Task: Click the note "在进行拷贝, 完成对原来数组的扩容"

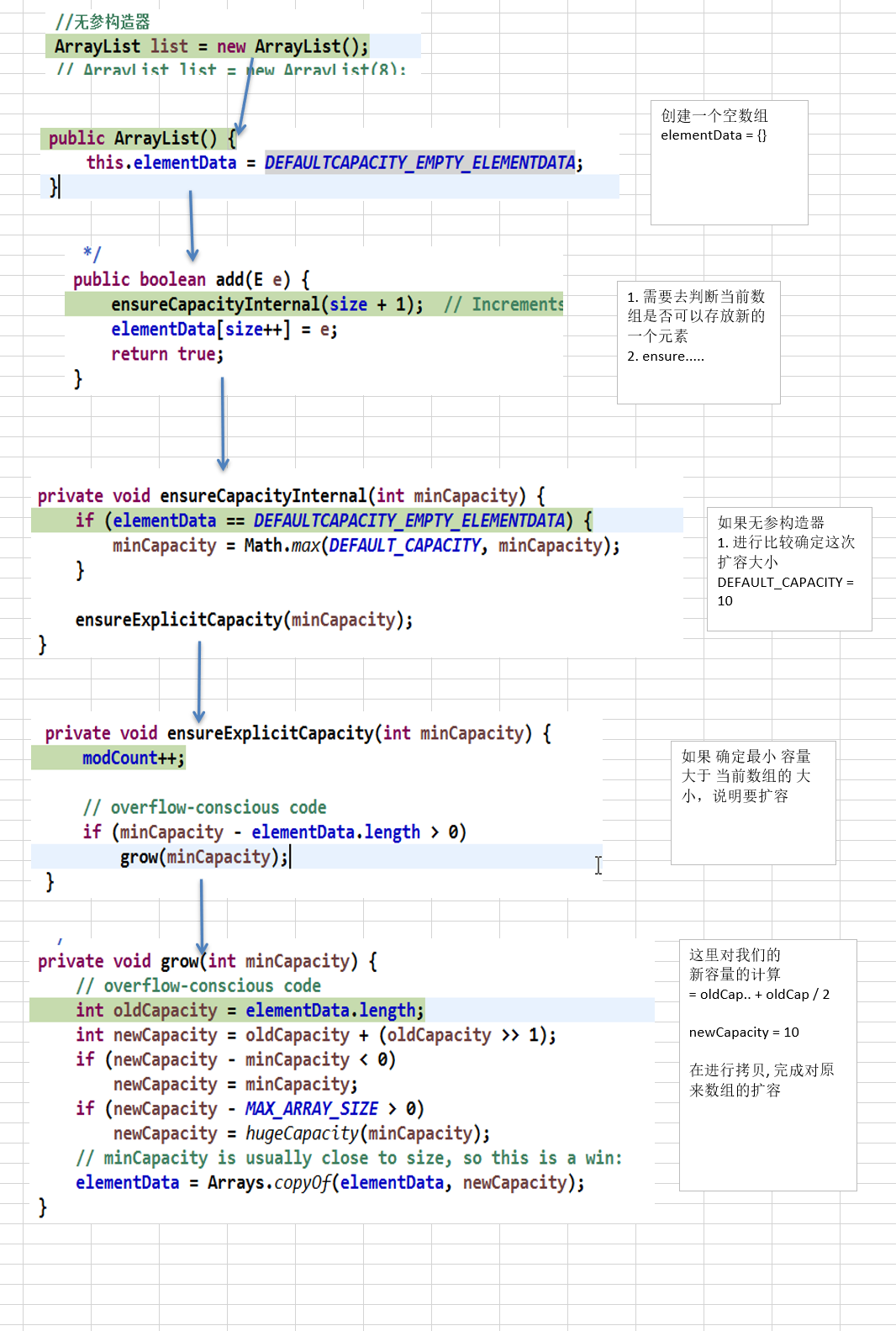Action: [762, 1080]
